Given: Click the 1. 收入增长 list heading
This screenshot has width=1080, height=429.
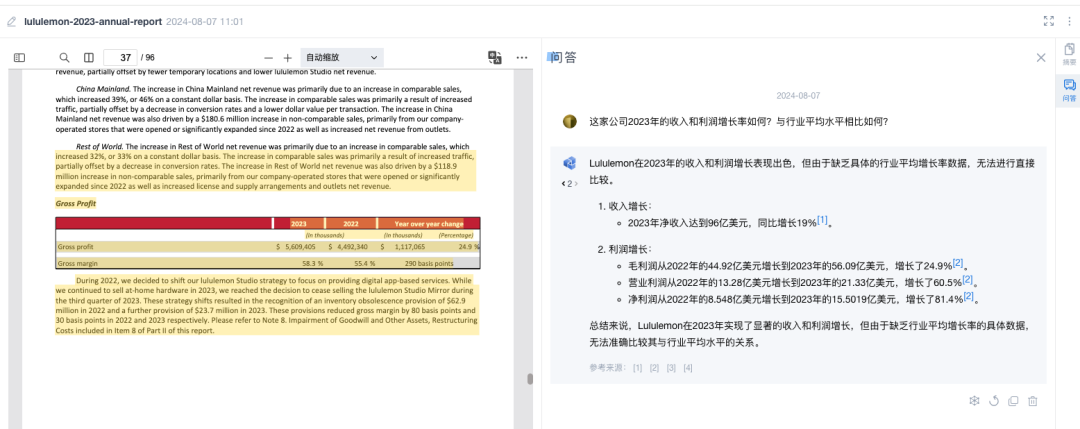Looking at the screenshot, I should point(623,205).
